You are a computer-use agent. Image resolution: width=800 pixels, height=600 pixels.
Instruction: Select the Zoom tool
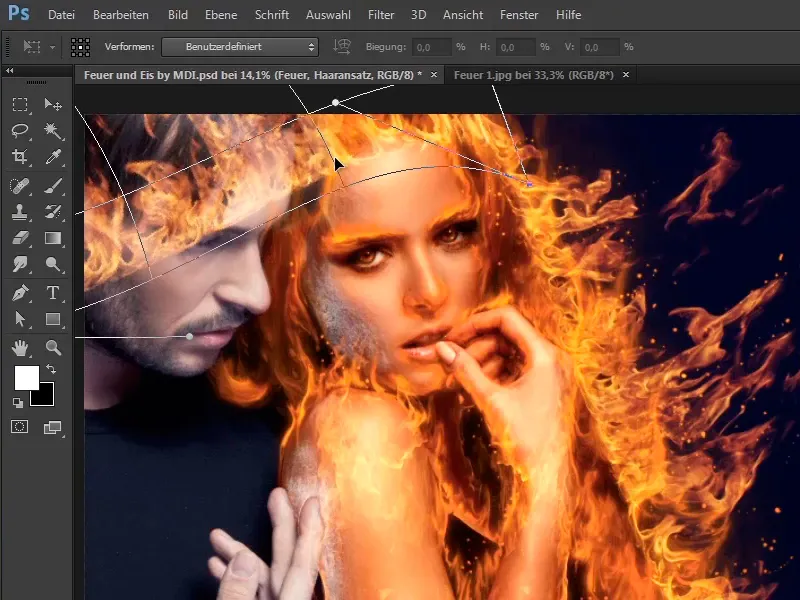(x=53, y=348)
